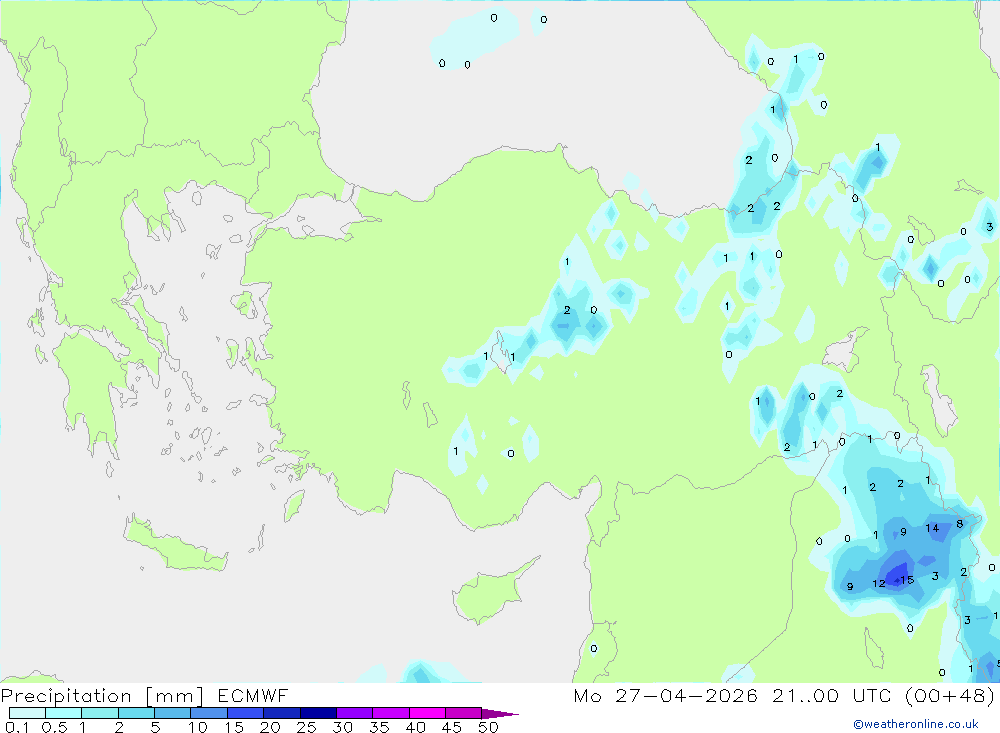
Task: Click the 0.1–0.5 mm legend color swatch
Action: pos(27,713)
